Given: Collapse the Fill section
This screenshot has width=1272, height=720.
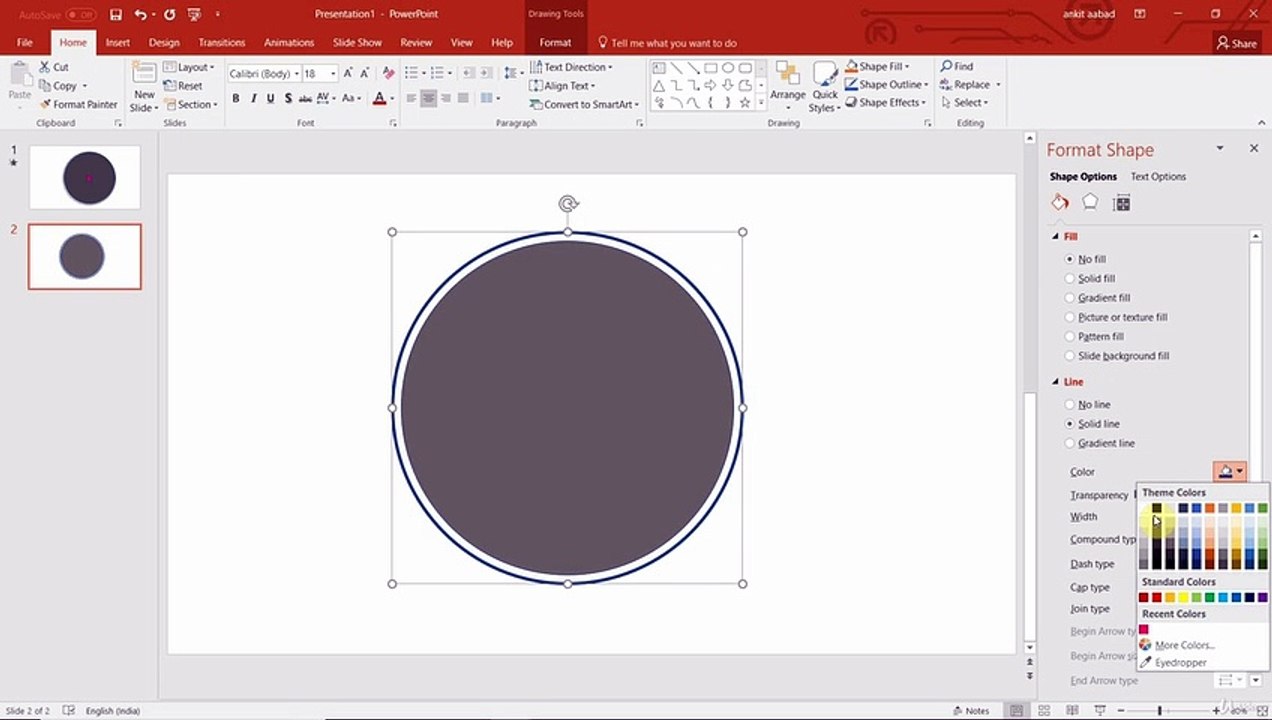Looking at the screenshot, I should coord(1056,237).
